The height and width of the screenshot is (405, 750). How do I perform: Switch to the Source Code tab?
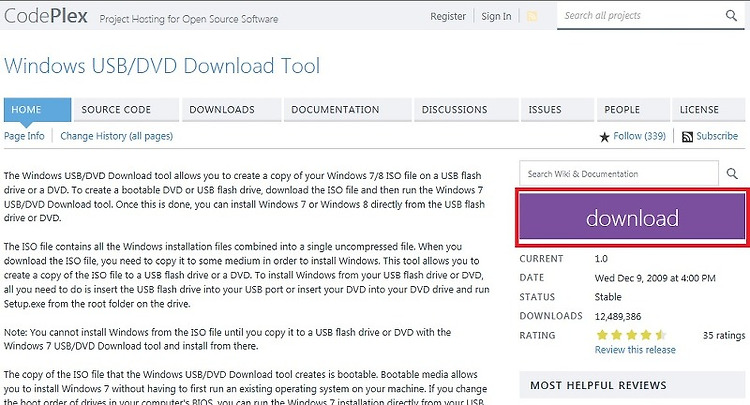127,109
